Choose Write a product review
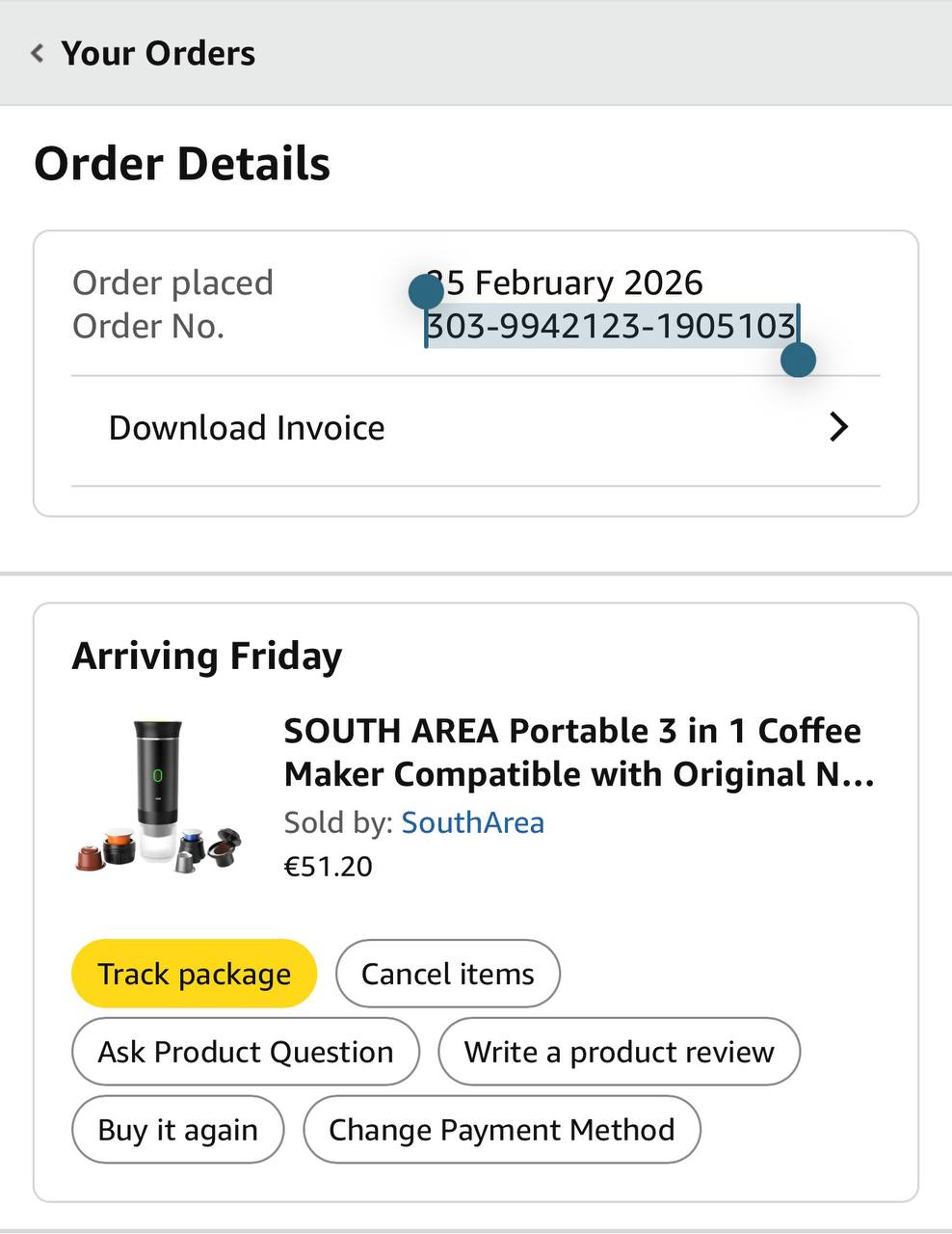Screen dimensions: 952x1234 click(619, 1052)
